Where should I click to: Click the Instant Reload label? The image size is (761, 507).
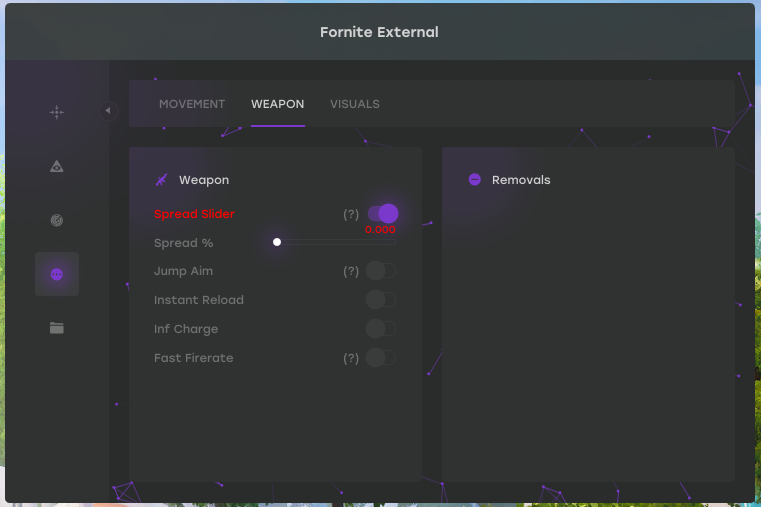tap(199, 300)
